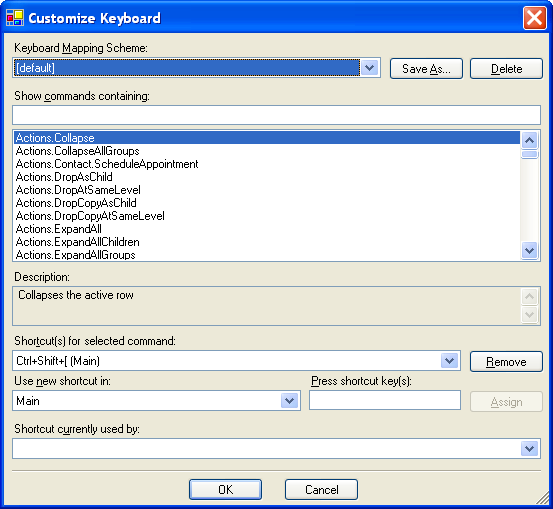The image size is (553, 509).
Task: Click the Save As... button
Action: point(426,68)
